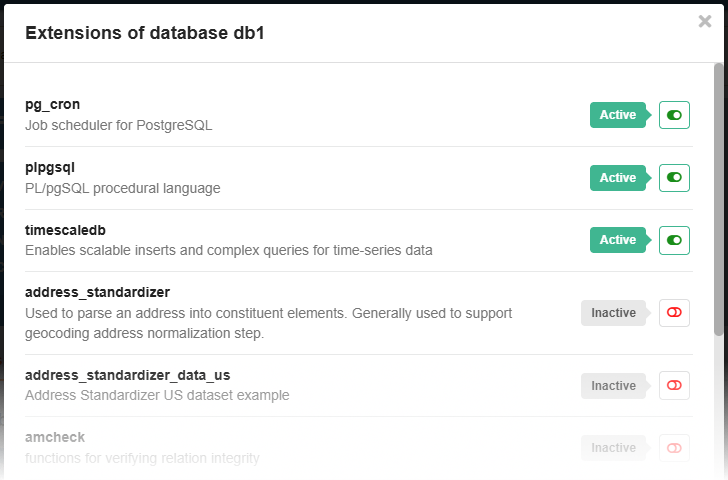Enable the address_standardizer extension toggle
The image size is (728, 480).
[674, 313]
